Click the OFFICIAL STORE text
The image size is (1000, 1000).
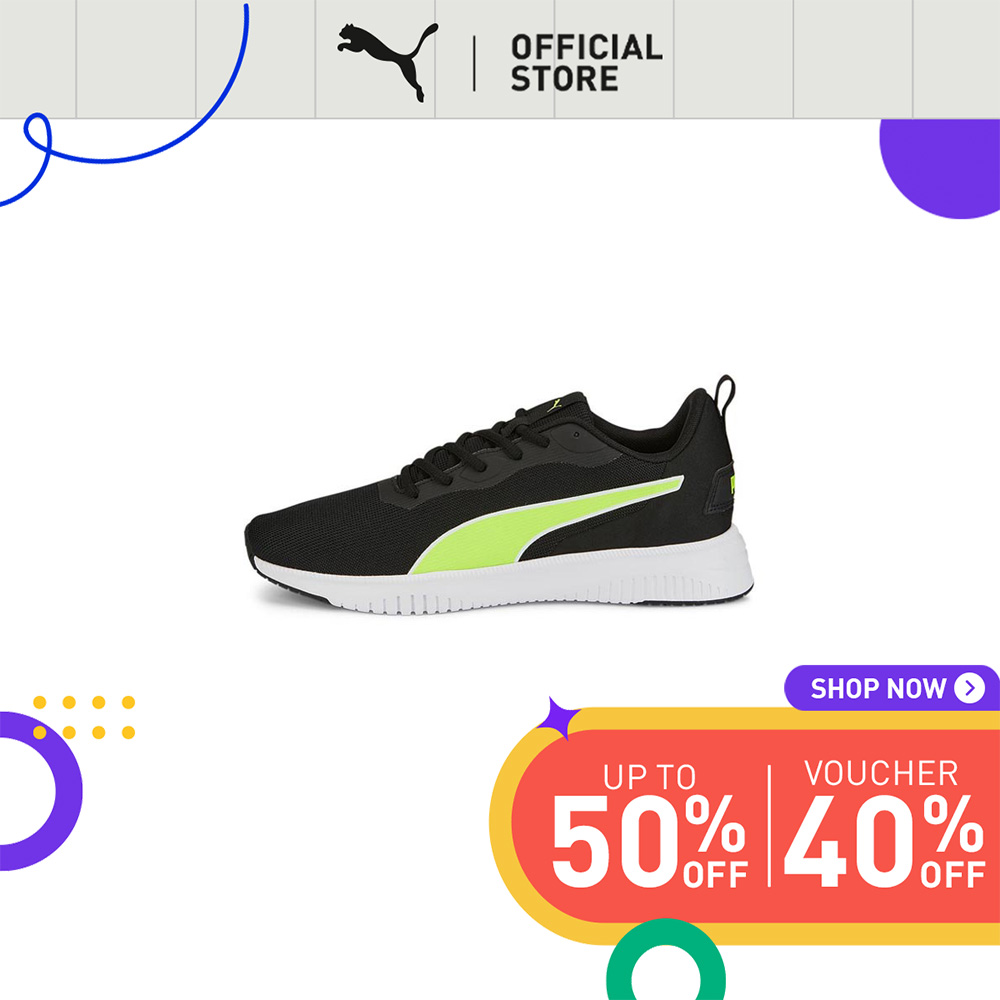point(586,63)
